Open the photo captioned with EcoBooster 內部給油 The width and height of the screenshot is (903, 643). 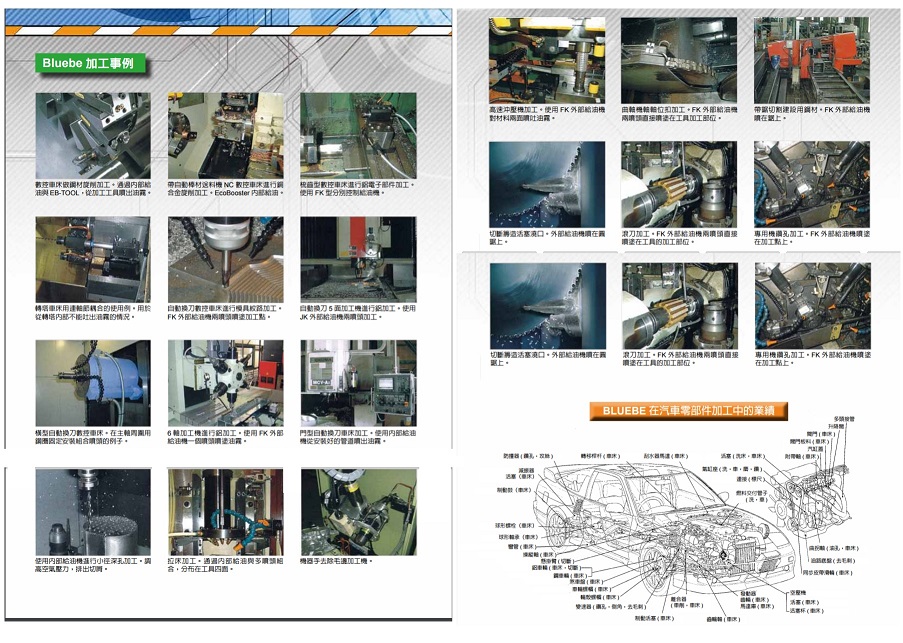[226, 136]
